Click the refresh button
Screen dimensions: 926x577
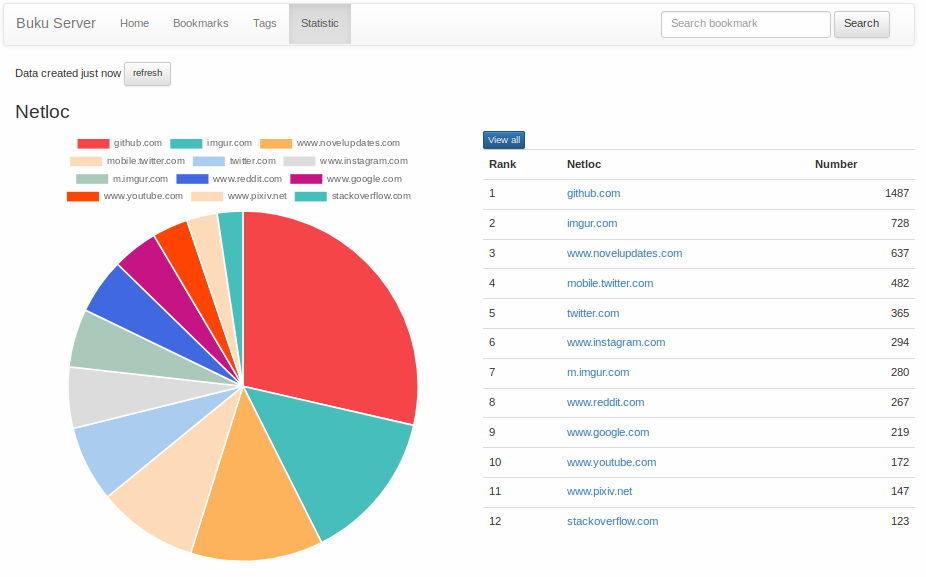(147, 73)
